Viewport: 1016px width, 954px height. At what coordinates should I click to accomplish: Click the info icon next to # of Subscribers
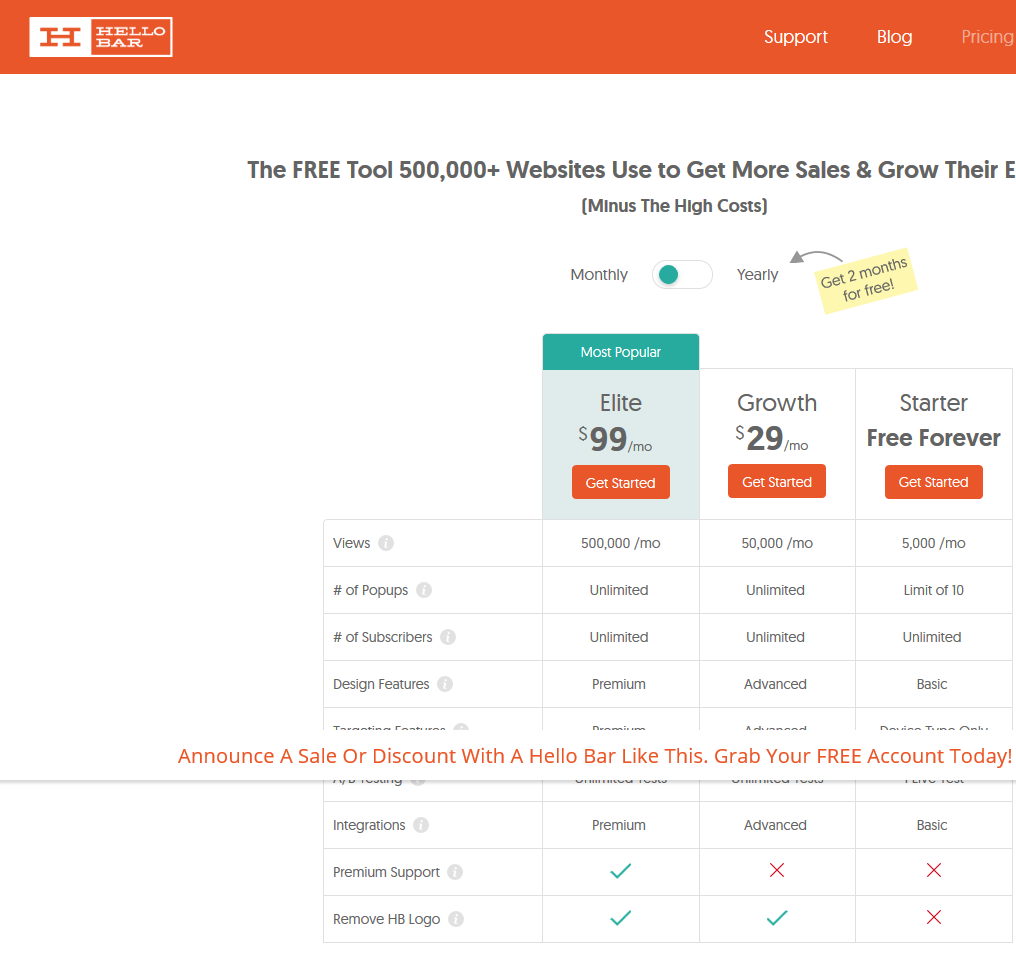point(447,637)
